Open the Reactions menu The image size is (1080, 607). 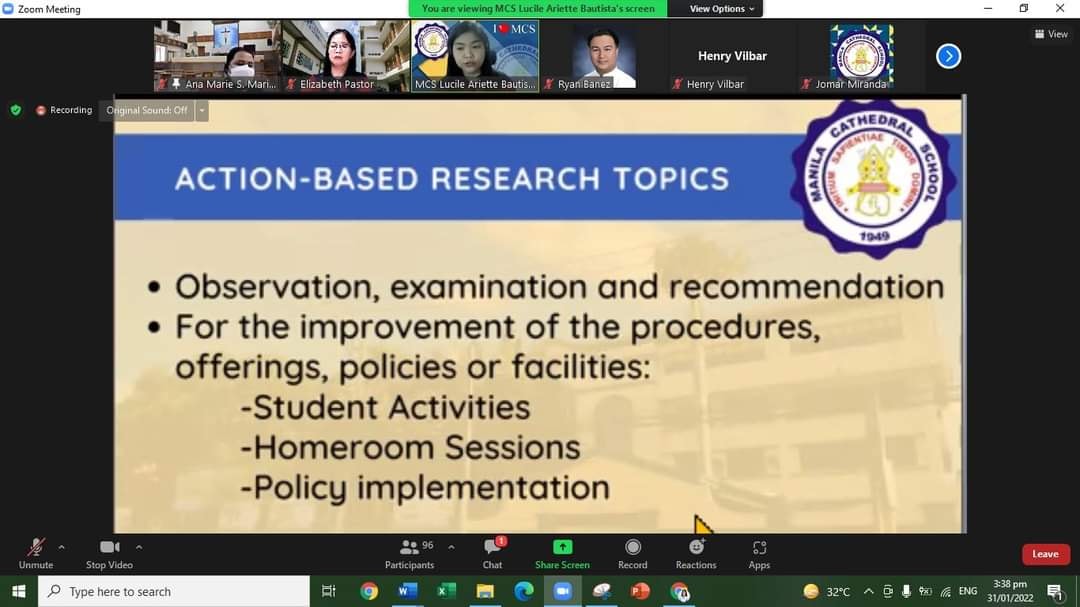696,547
